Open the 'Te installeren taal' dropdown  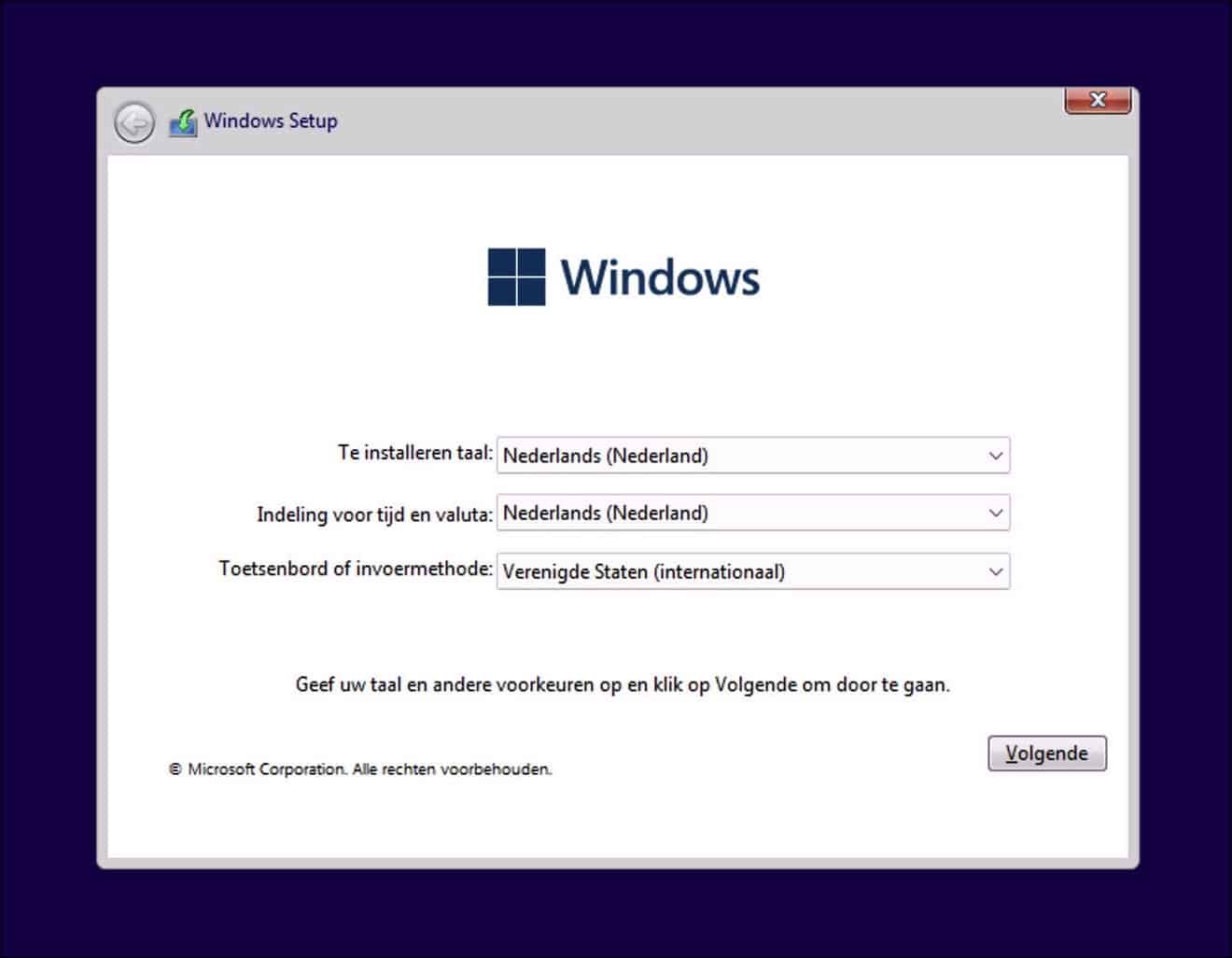[753, 456]
